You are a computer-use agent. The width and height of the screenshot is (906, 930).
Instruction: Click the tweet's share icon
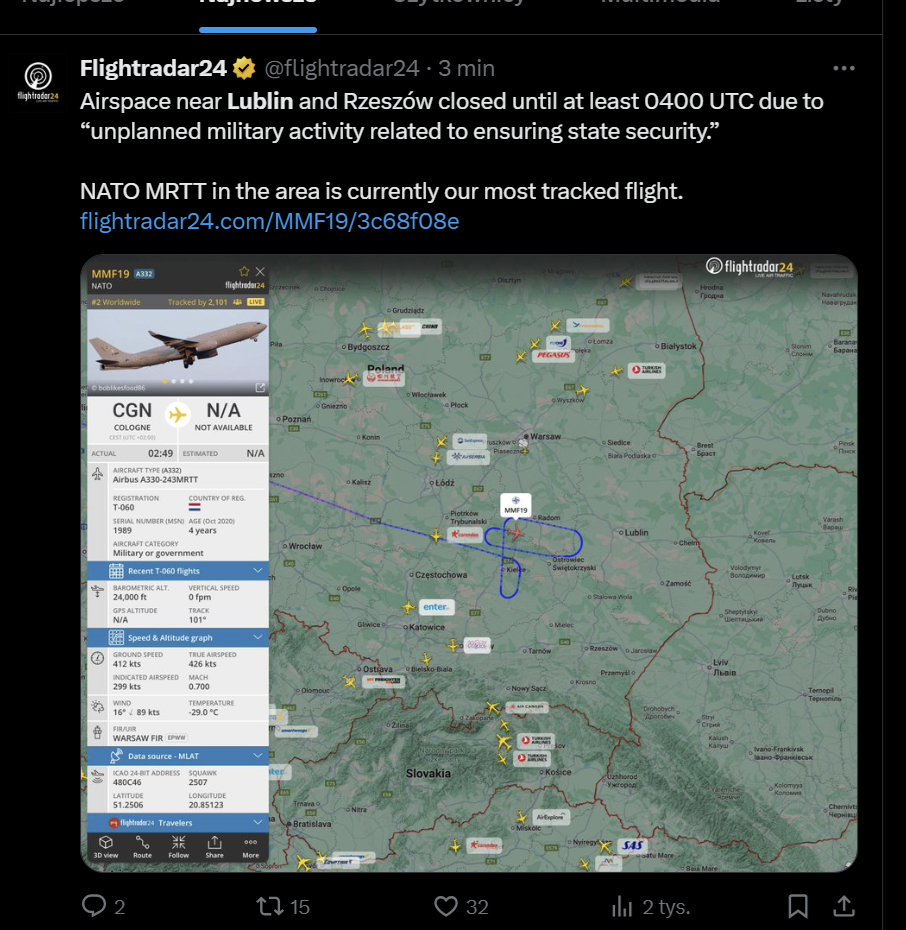844,906
